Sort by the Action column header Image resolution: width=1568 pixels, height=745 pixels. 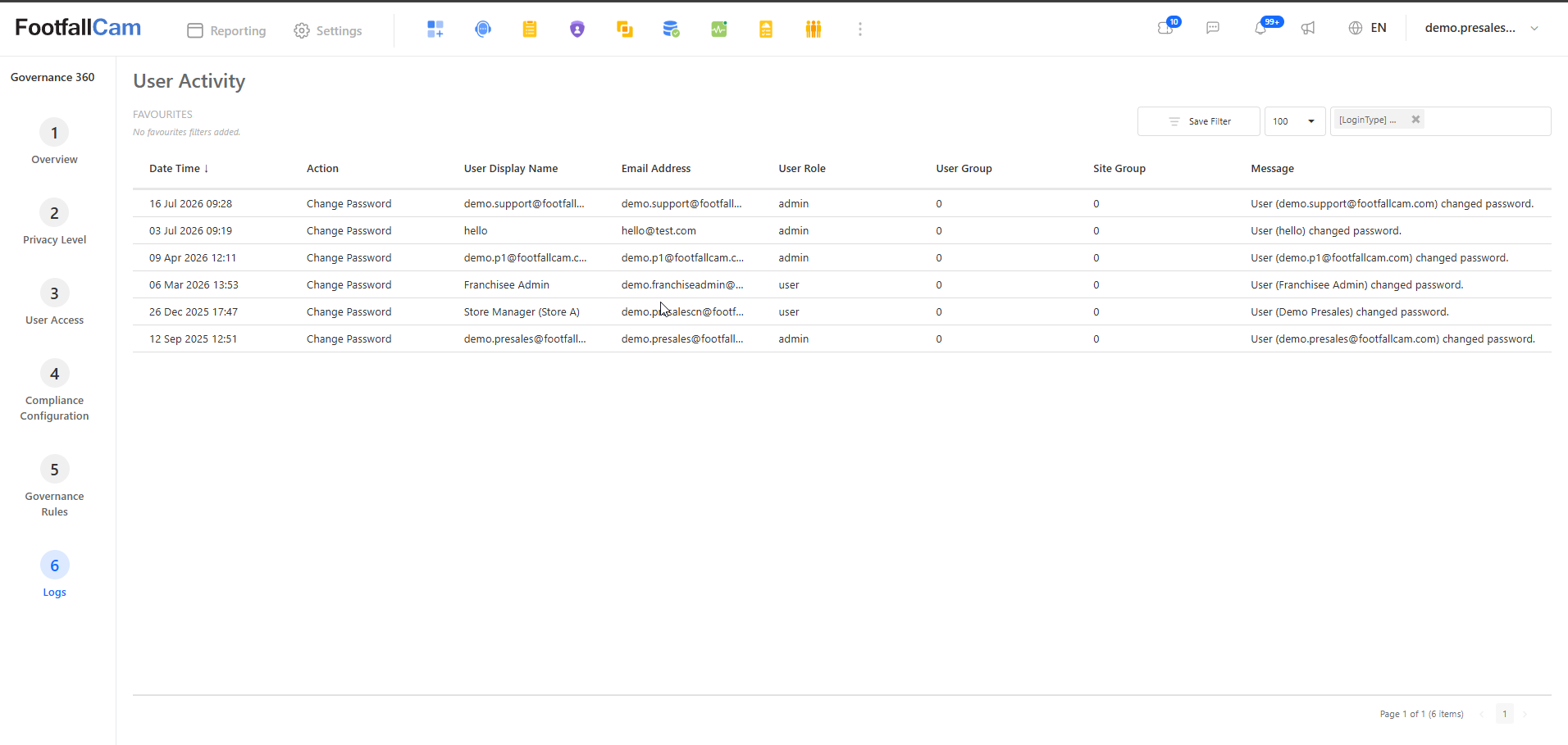point(322,169)
